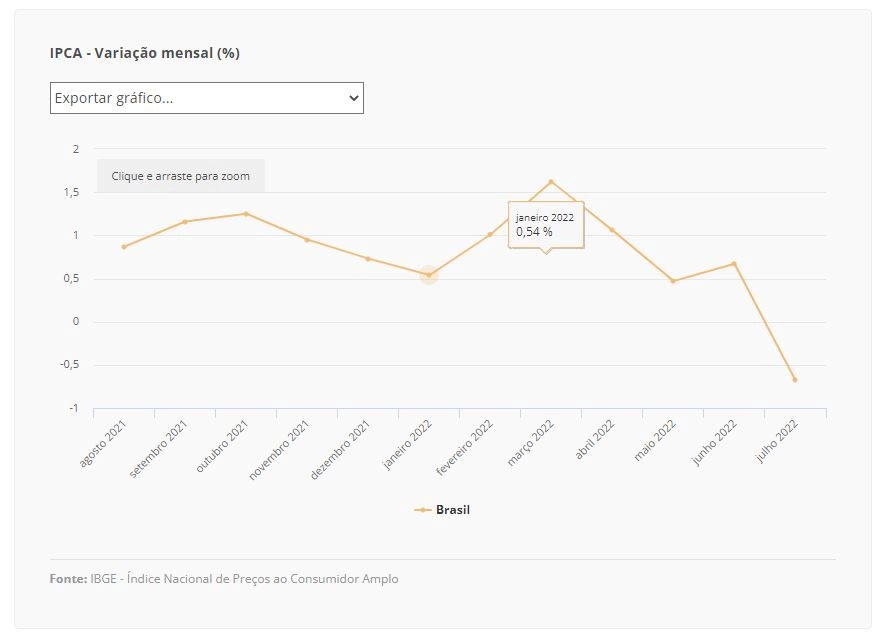Click the 'Clique e arraste para zoom' hint
The image size is (882, 636).
(x=181, y=176)
